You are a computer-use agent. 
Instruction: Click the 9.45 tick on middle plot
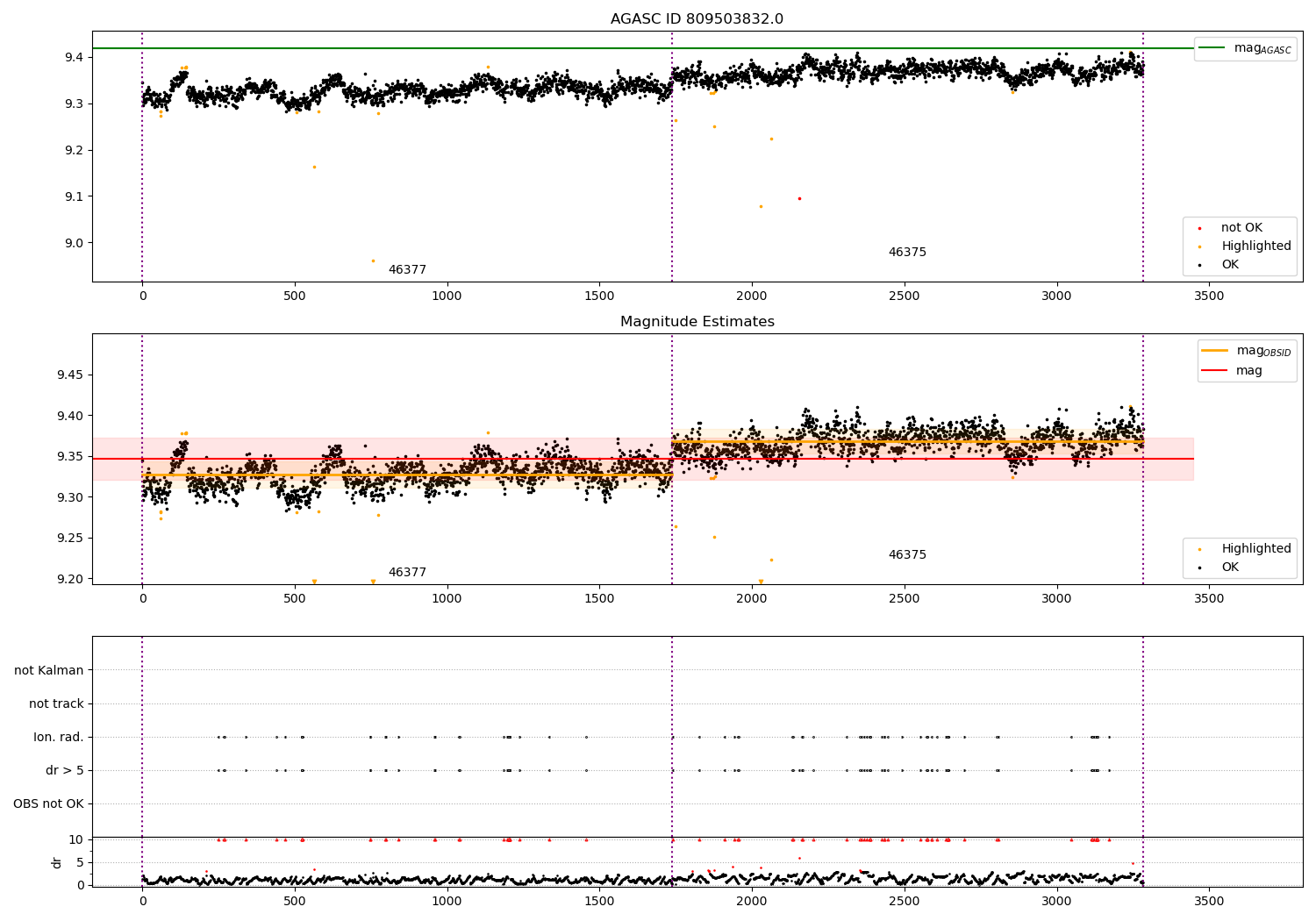pyautogui.click(x=70, y=375)
